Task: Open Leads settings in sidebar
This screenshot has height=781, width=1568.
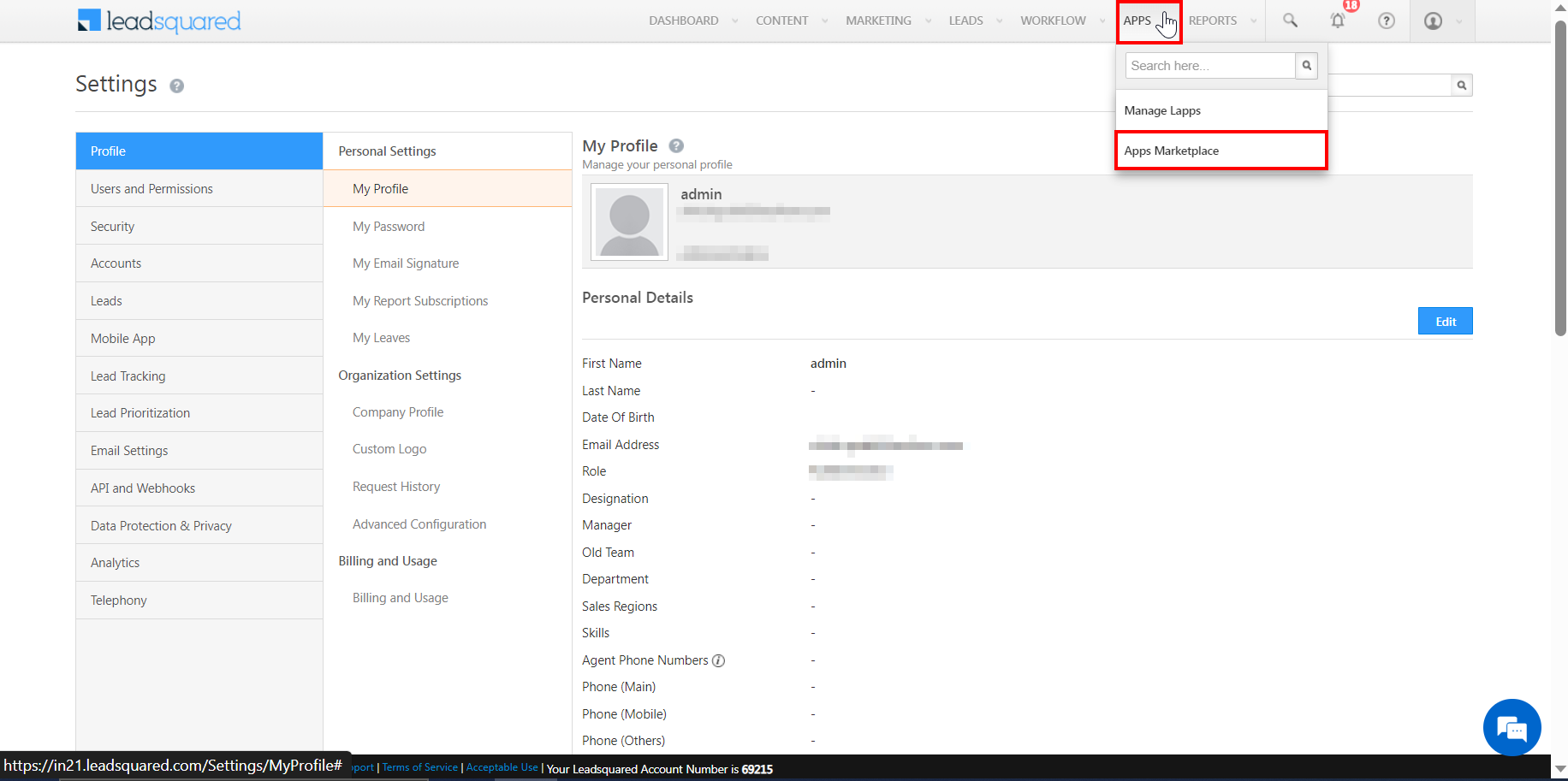Action: 199,301
